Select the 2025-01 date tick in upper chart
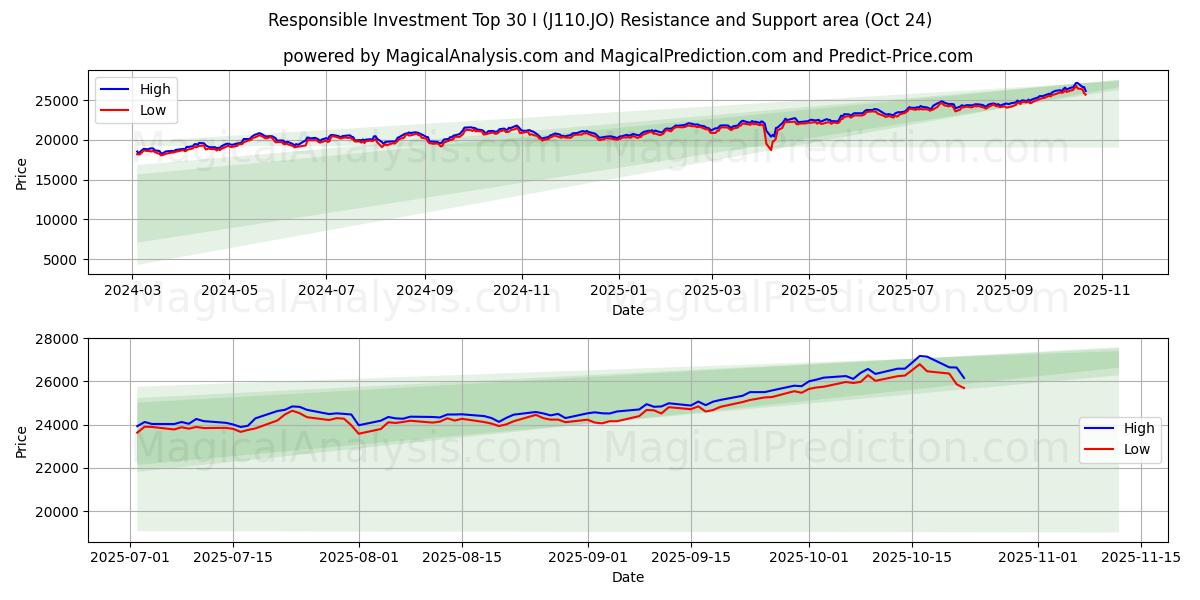1200x600 pixels. click(x=618, y=290)
